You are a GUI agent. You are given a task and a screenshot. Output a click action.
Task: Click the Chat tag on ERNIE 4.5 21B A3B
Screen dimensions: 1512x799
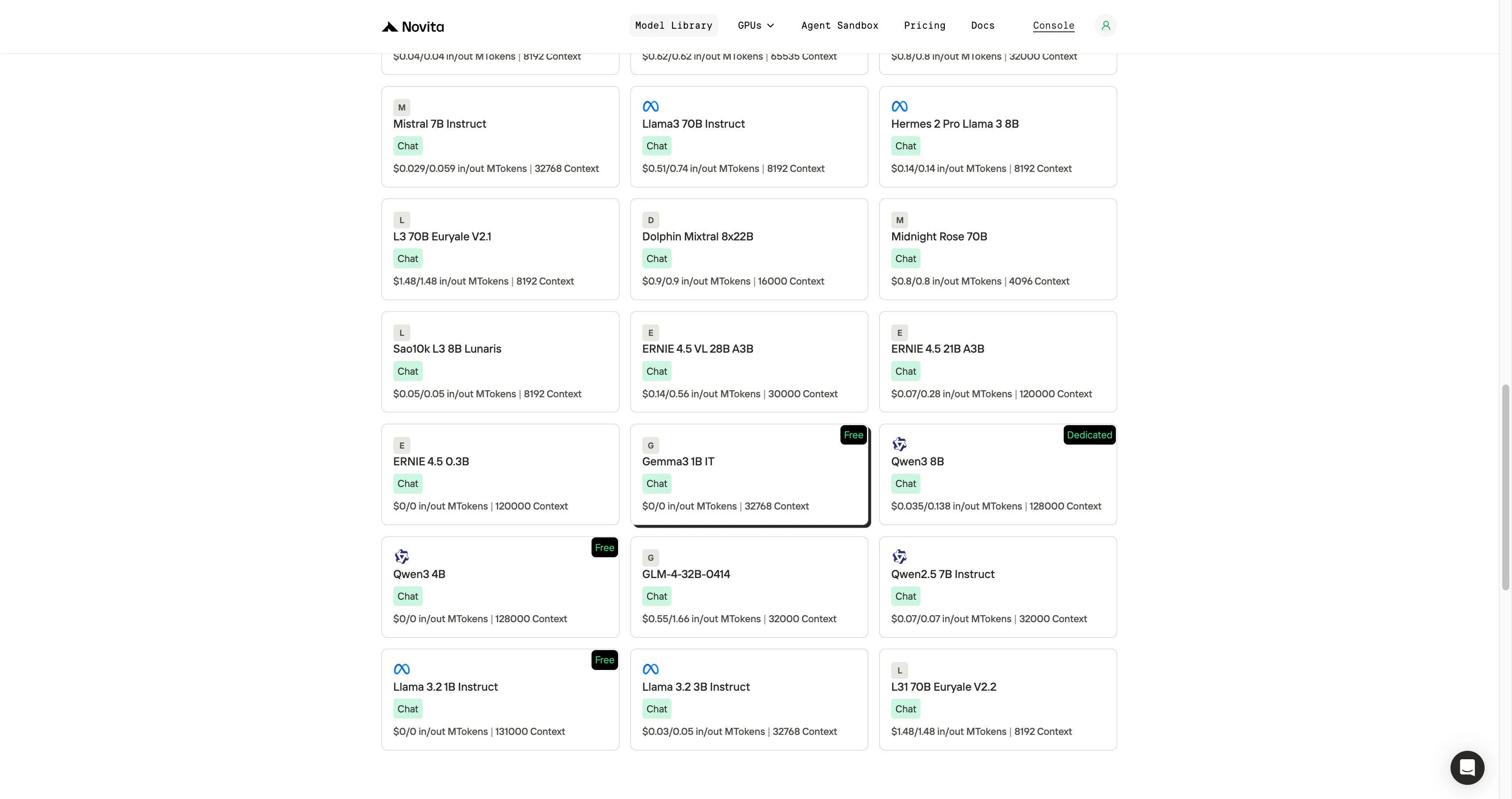(905, 371)
